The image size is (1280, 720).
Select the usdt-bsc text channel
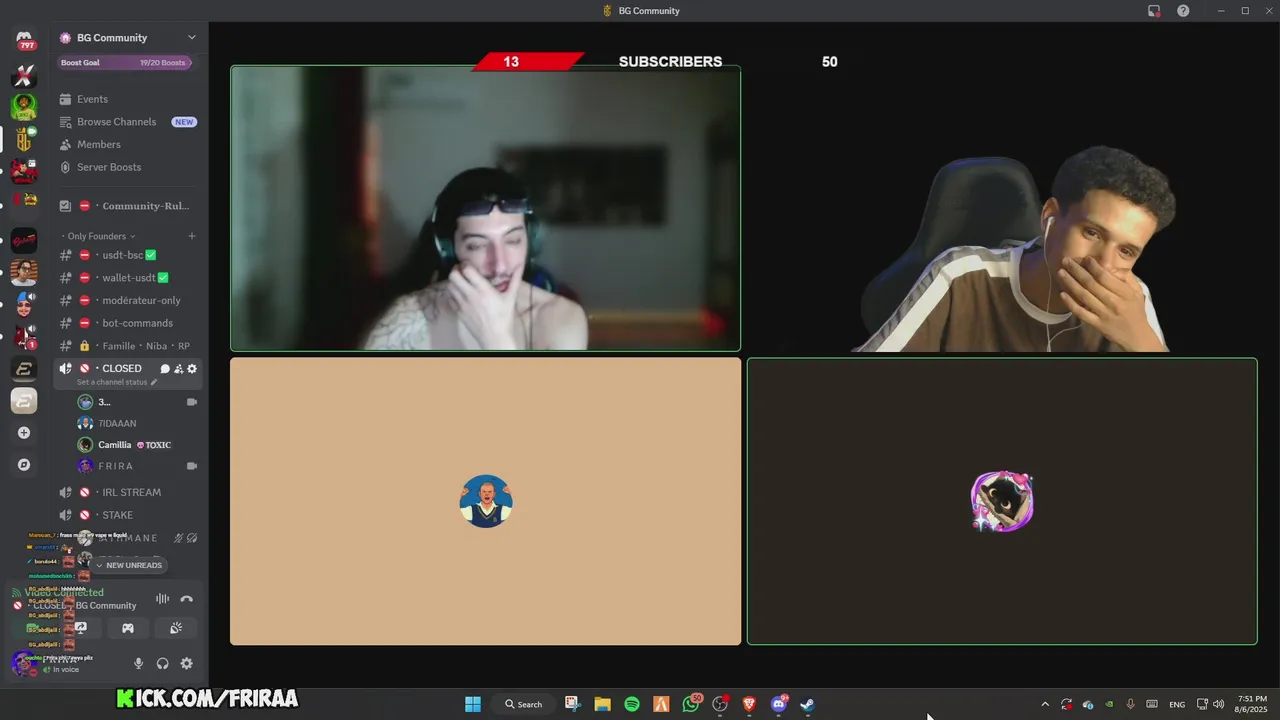tap(128, 255)
